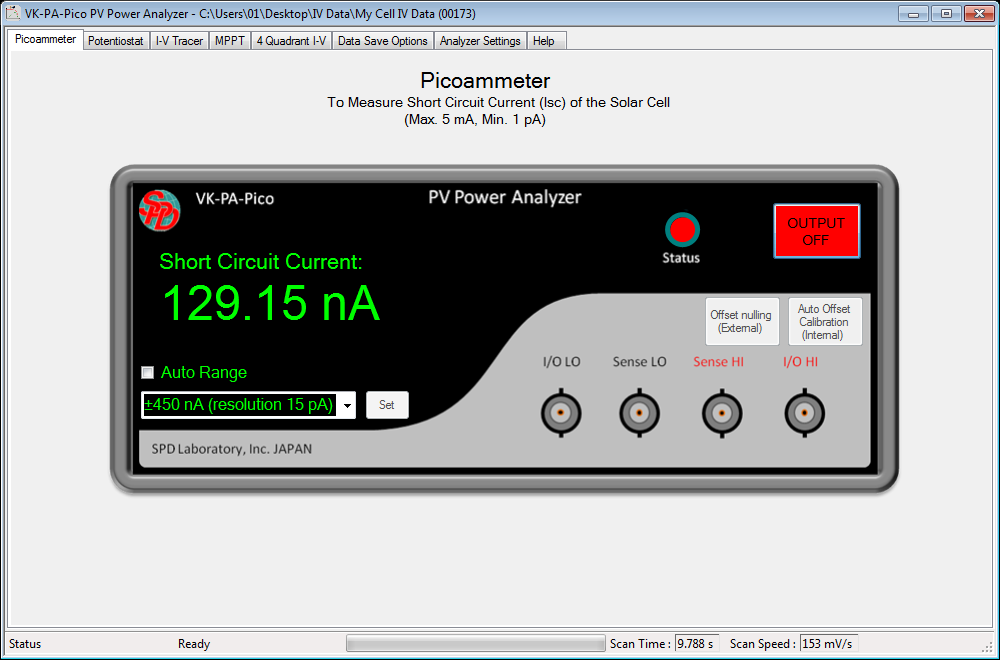Screen dimensions: 1000x660
Task: Click the progress bar in status bar
Action: tap(475, 643)
